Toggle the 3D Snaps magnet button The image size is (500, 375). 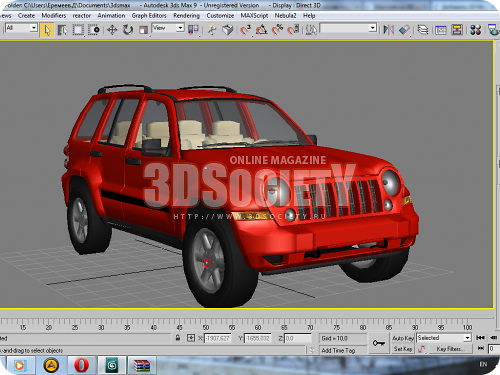coord(246,30)
